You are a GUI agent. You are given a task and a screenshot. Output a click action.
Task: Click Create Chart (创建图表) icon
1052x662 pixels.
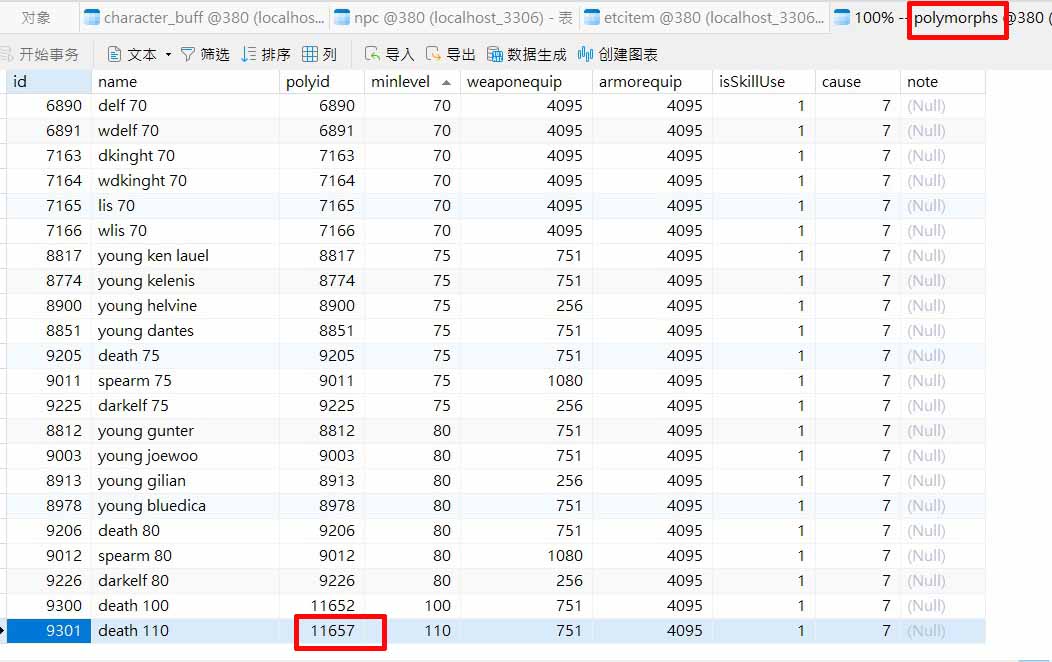click(x=585, y=54)
